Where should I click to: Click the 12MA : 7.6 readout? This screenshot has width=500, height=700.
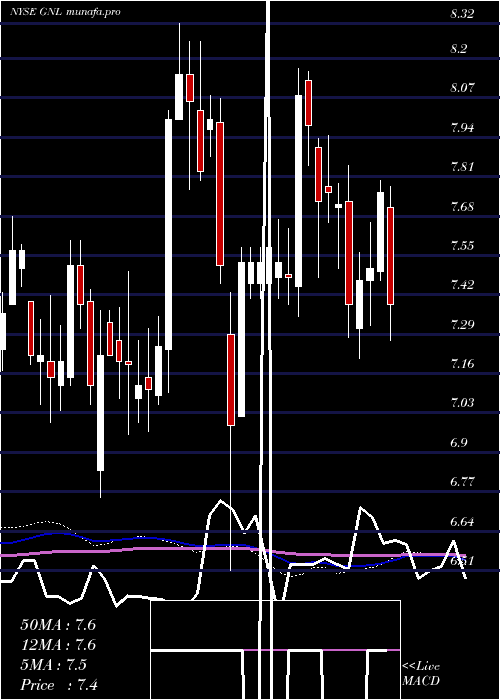58,645
